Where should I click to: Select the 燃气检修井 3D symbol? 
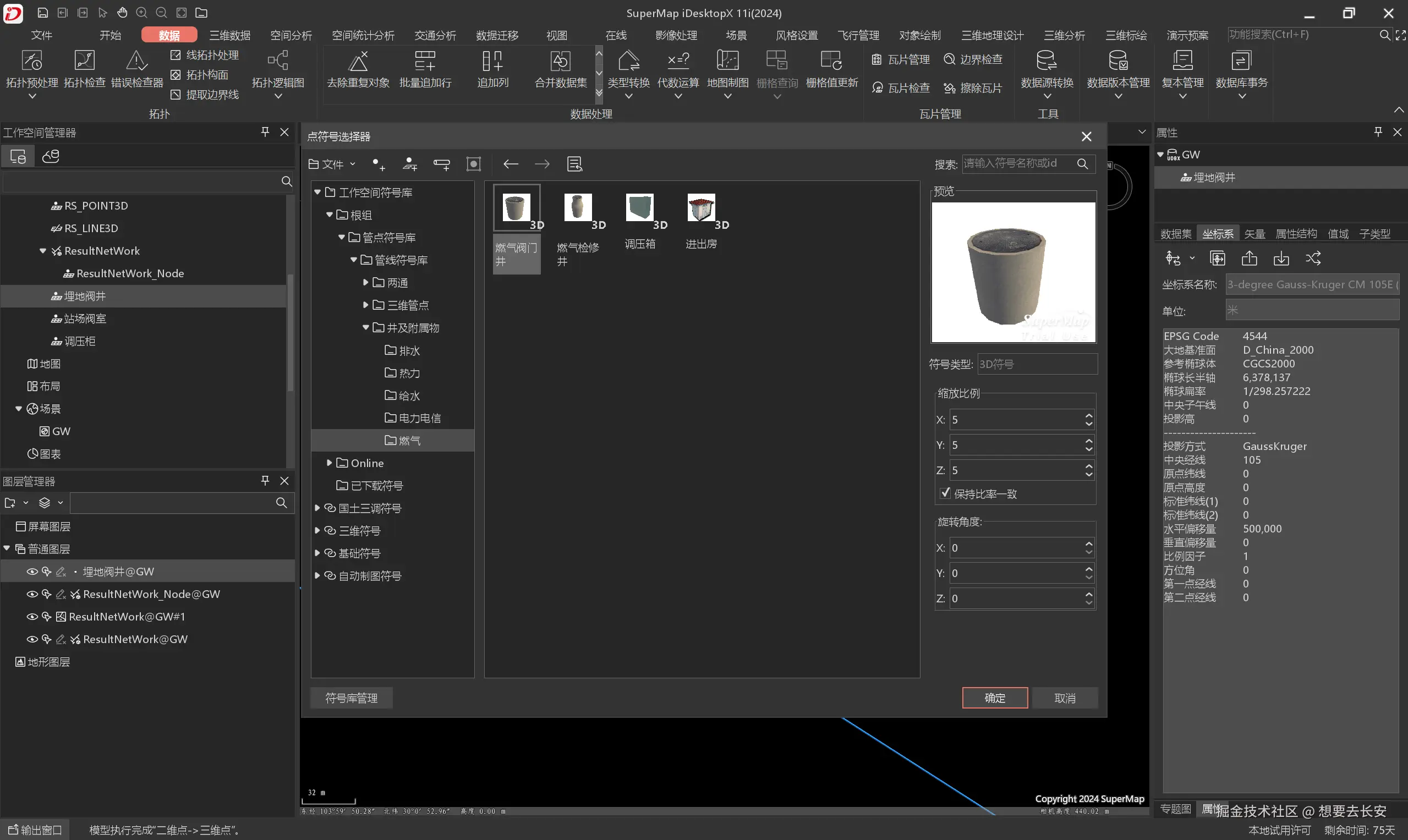578,229
